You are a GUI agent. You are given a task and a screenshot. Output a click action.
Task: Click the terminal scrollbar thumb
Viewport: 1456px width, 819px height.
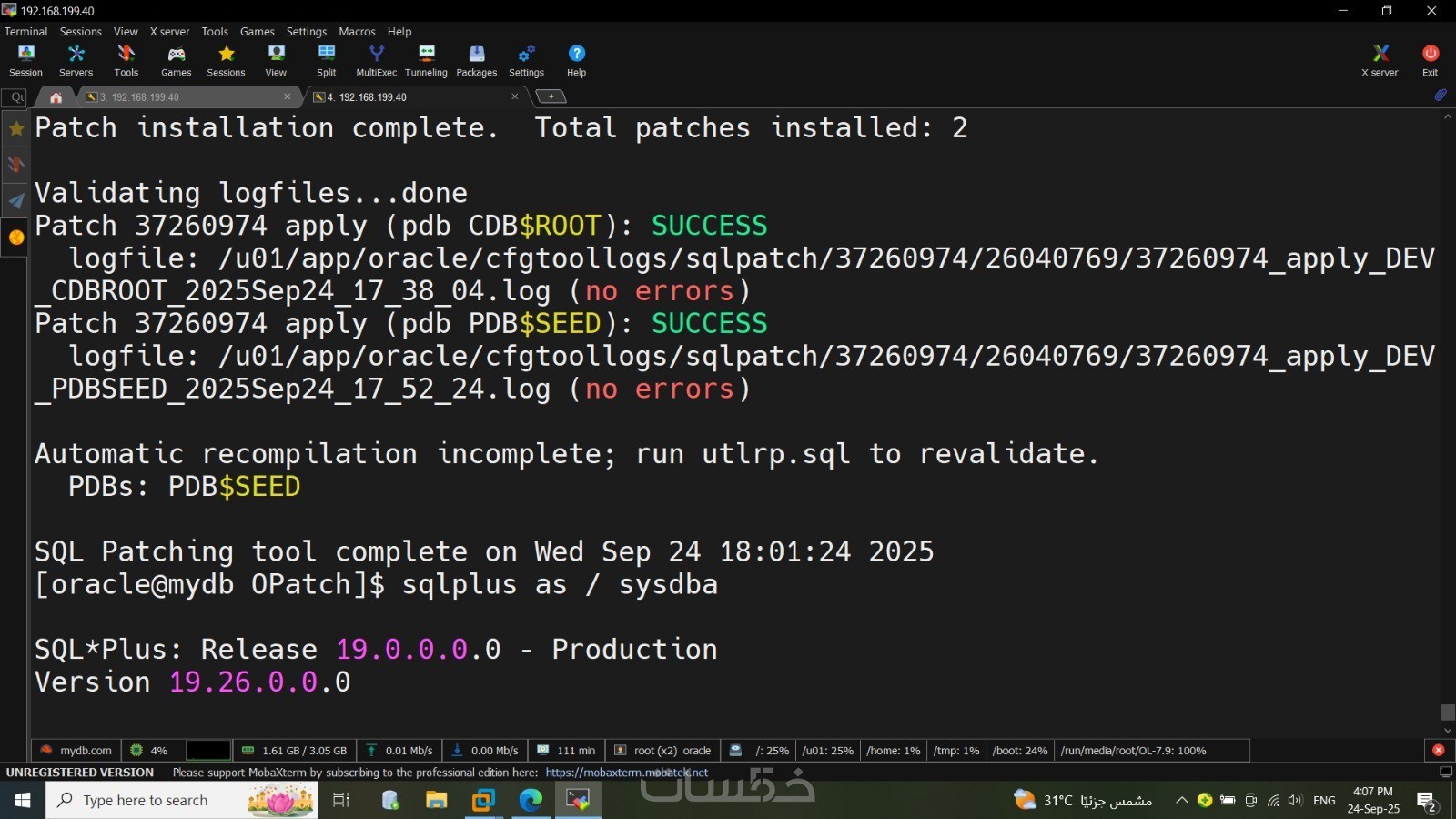(1448, 712)
